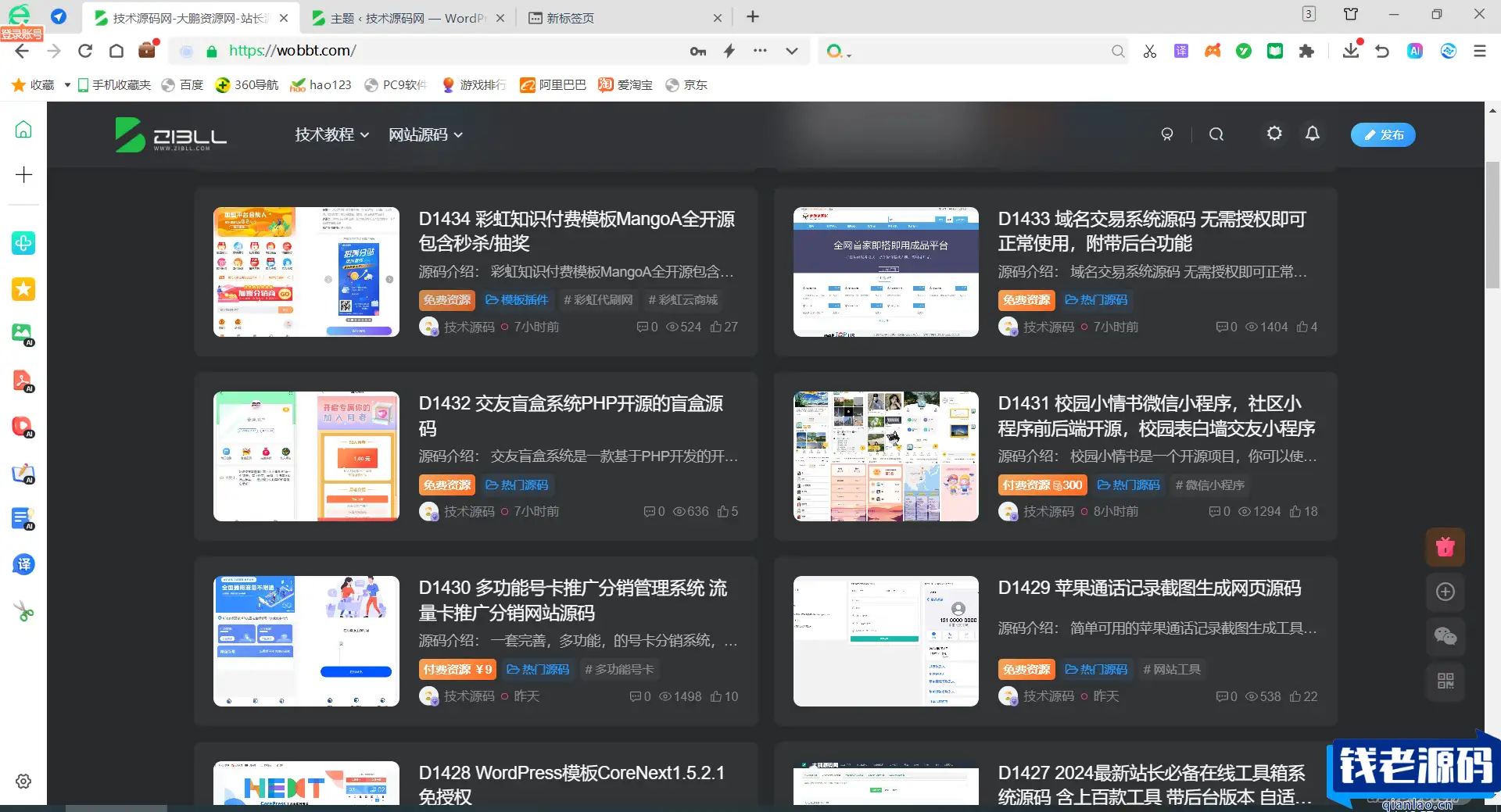Image resolution: width=1501 pixels, height=812 pixels.
Task: Open the AI assistant toolbar icon
Action: [x=1415, y=51]
